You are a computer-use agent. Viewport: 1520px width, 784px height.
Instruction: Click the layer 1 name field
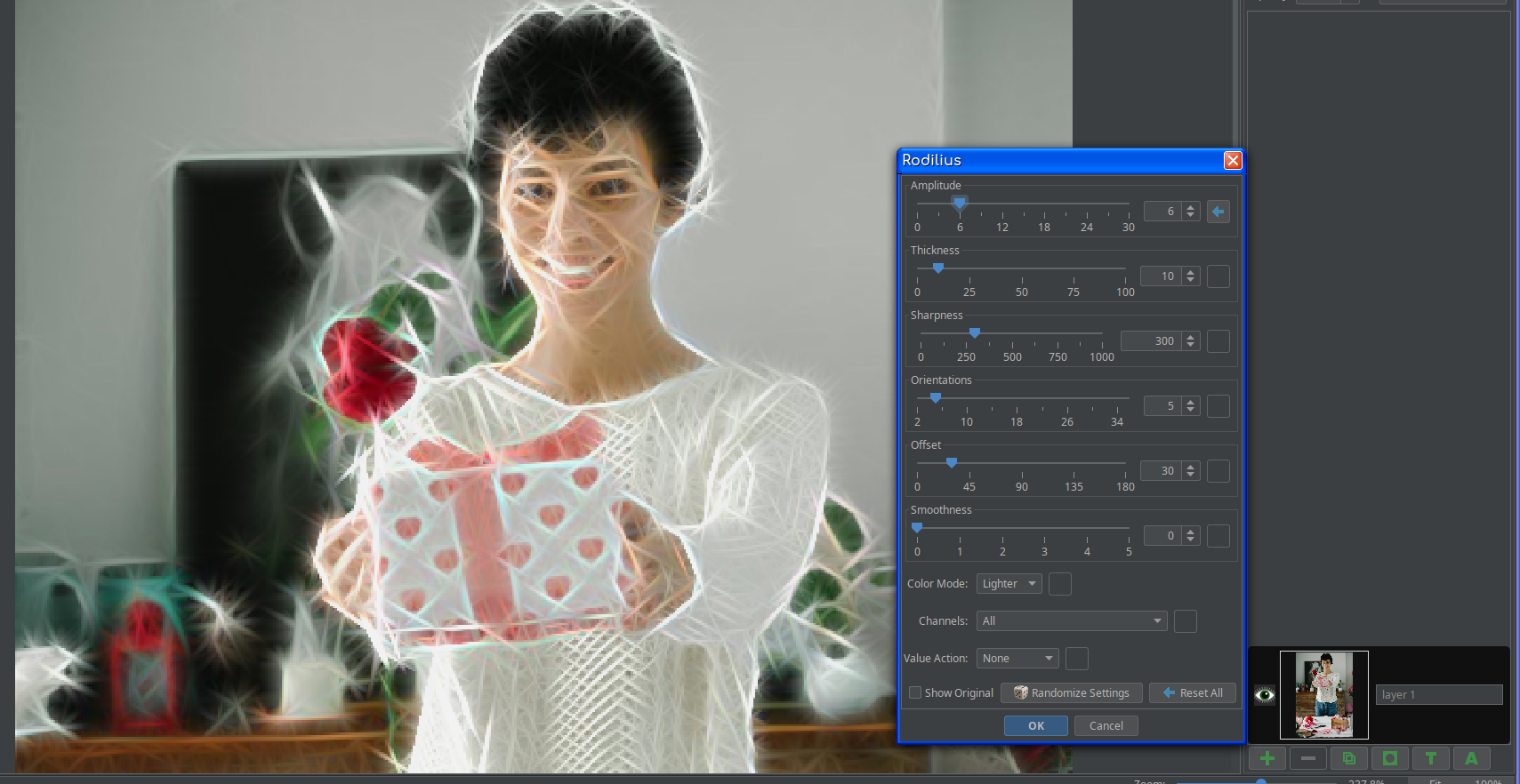click(x=1439, y=695)
